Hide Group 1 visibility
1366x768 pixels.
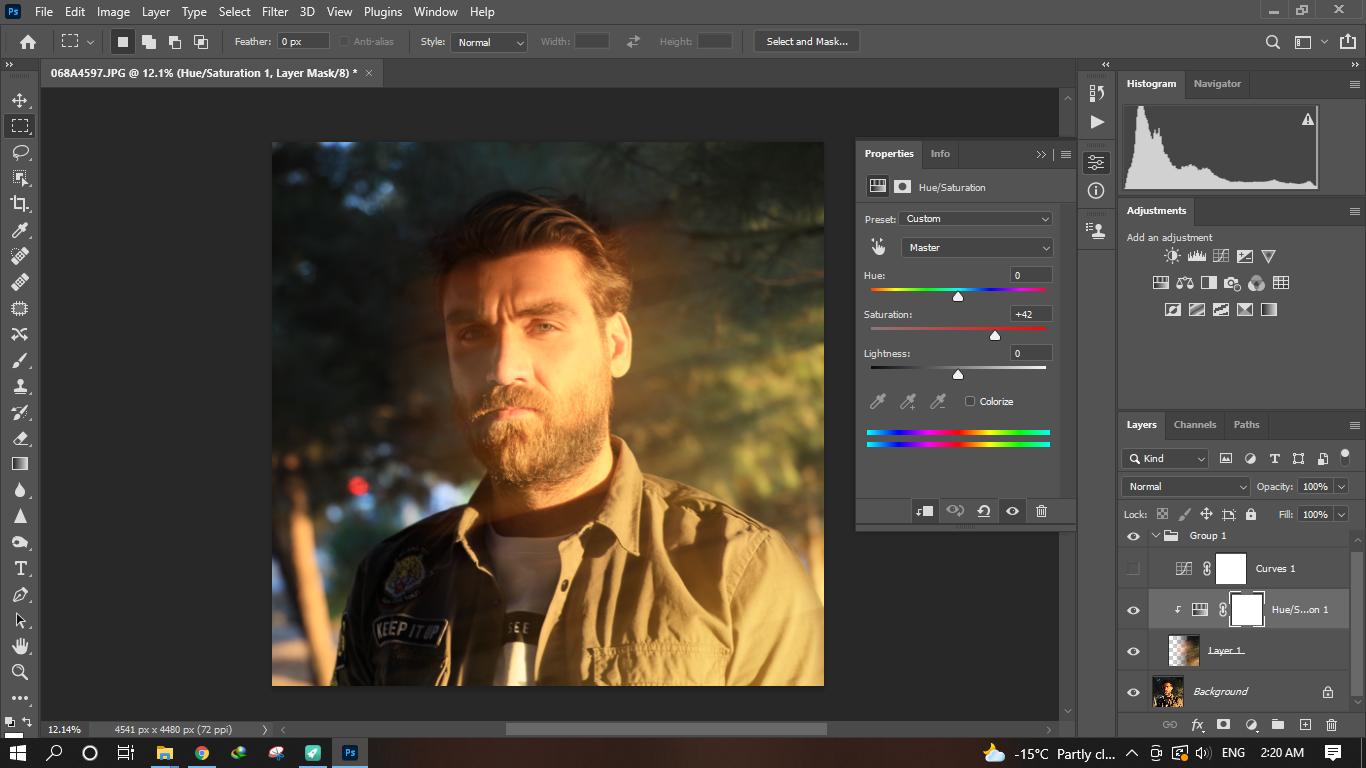(x=1133, y=536)
